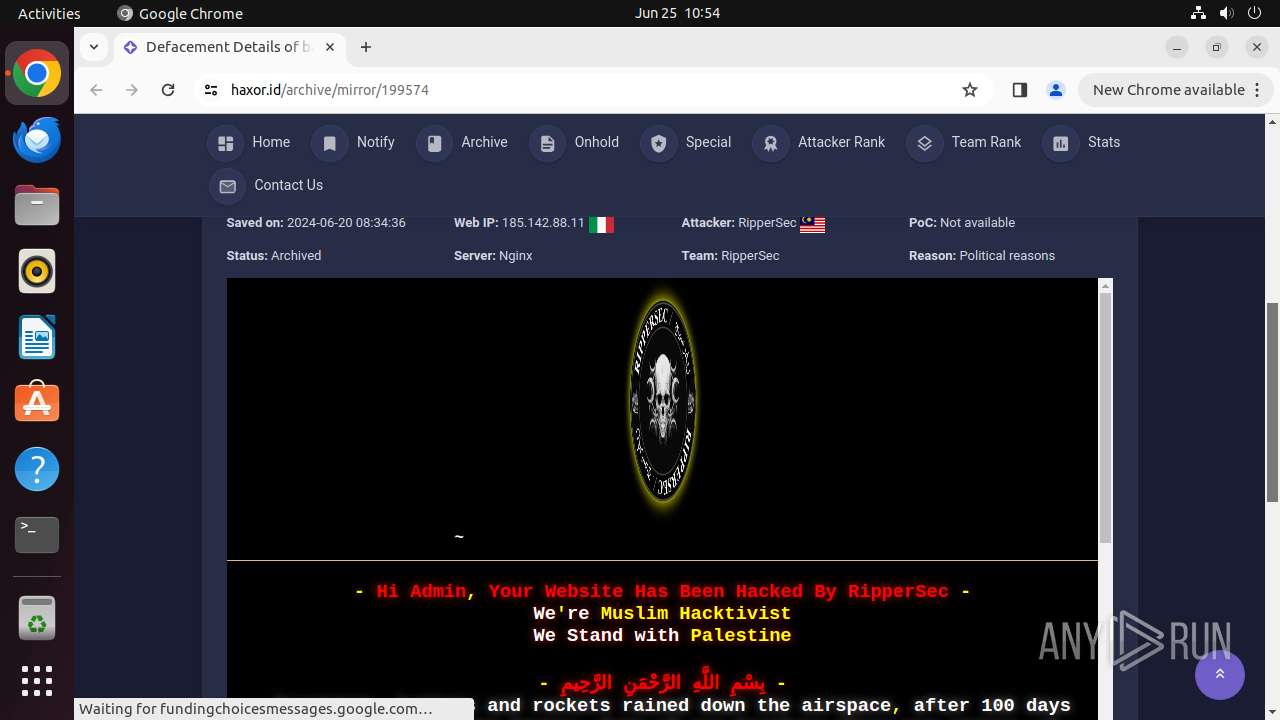The height and width of the screenshot is (720, 1280).
Task: Click Server: Nginx text
Action: [x=493, y=256]
